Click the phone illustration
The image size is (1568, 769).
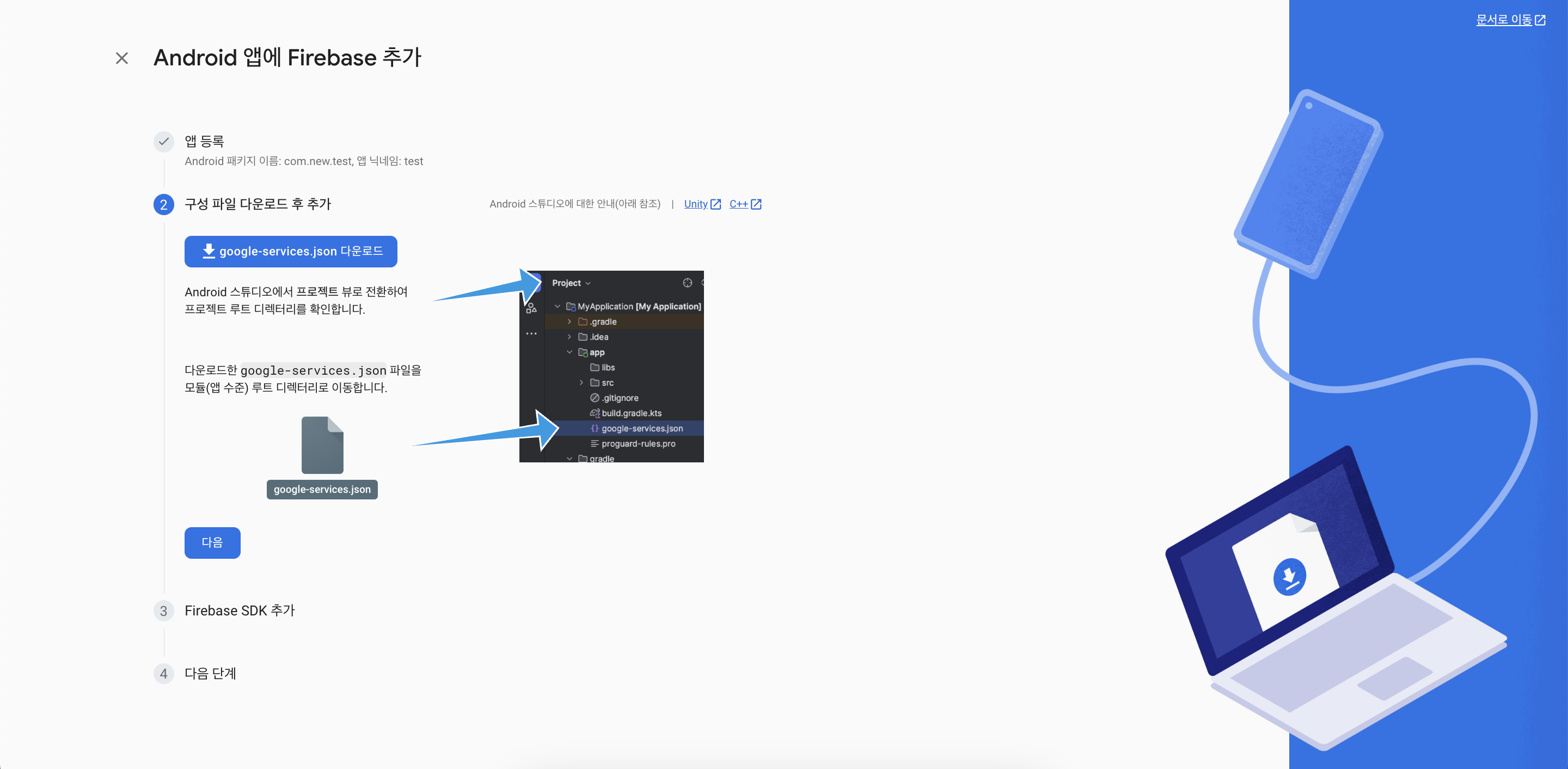[x=1308, y=184]
